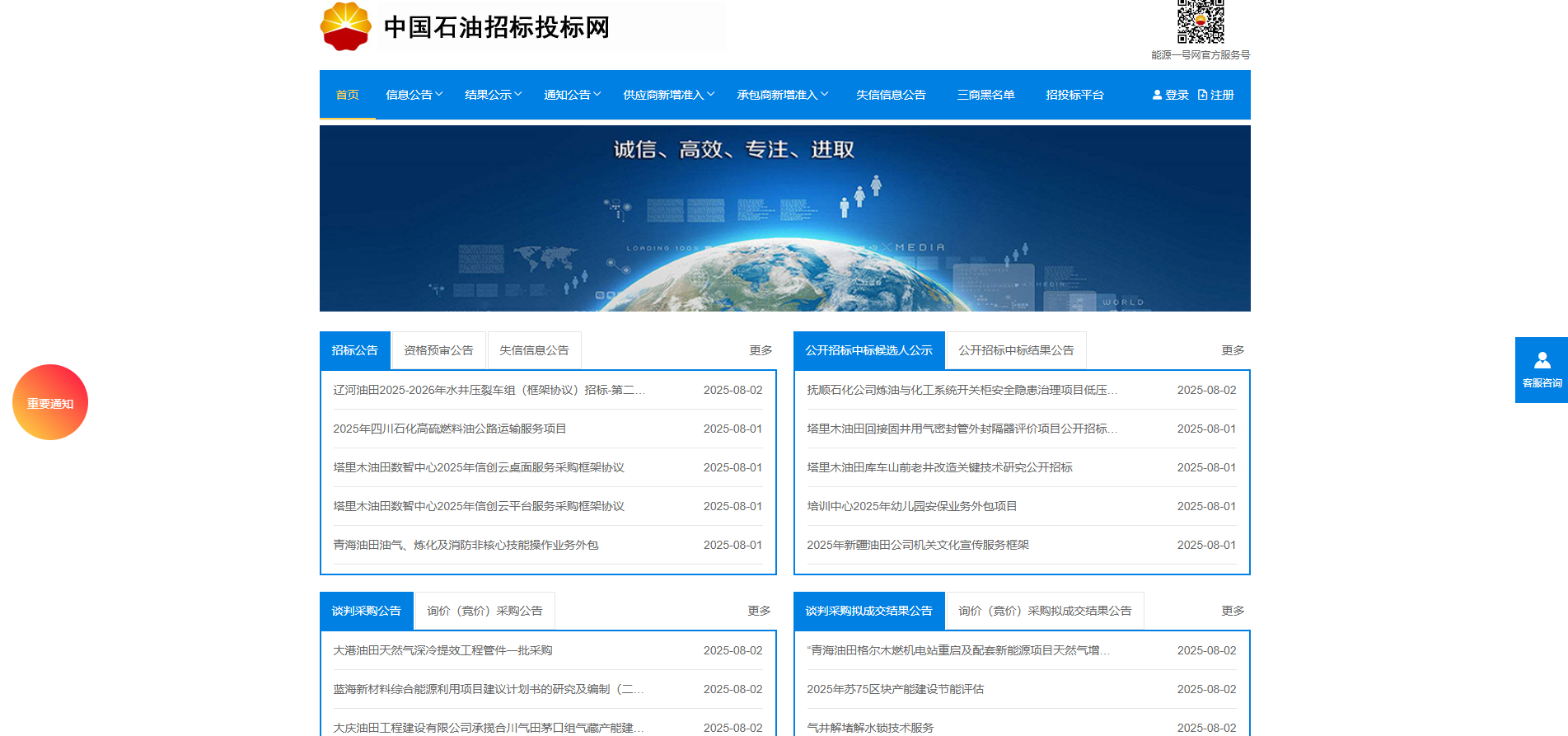Open 2025年新疆油田公司机关文化宣传服务框架

coord(918,545)
